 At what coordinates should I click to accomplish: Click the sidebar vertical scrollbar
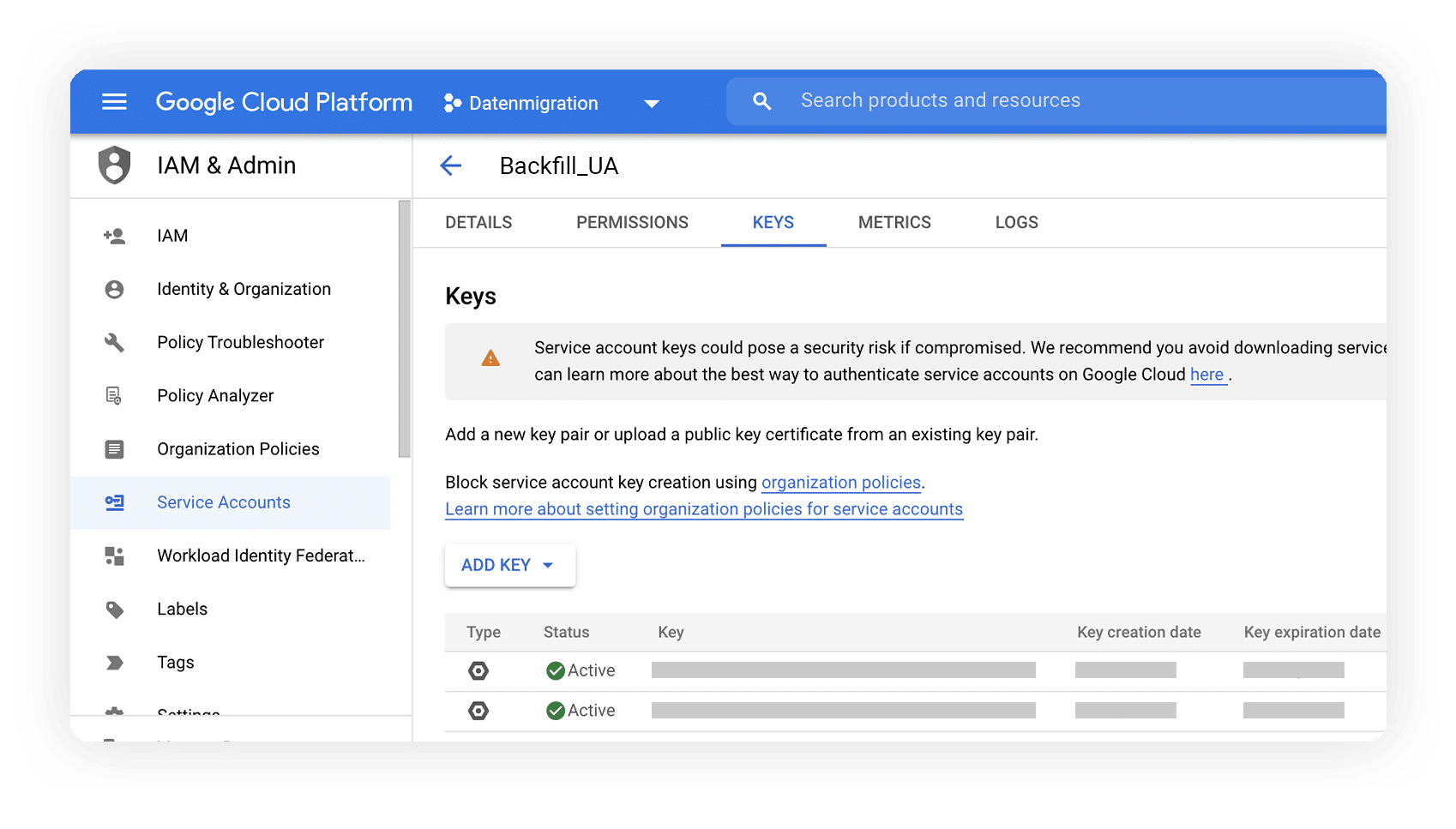[405, 329]
